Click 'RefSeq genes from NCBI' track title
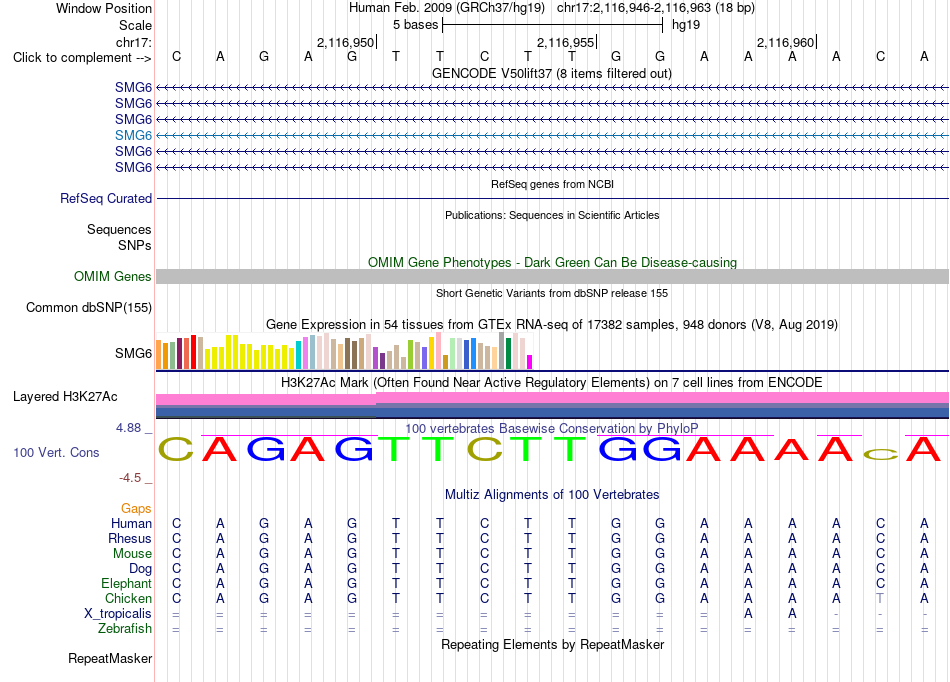The image size is (950, 682). pyautogui.click(x=552, y=184)
